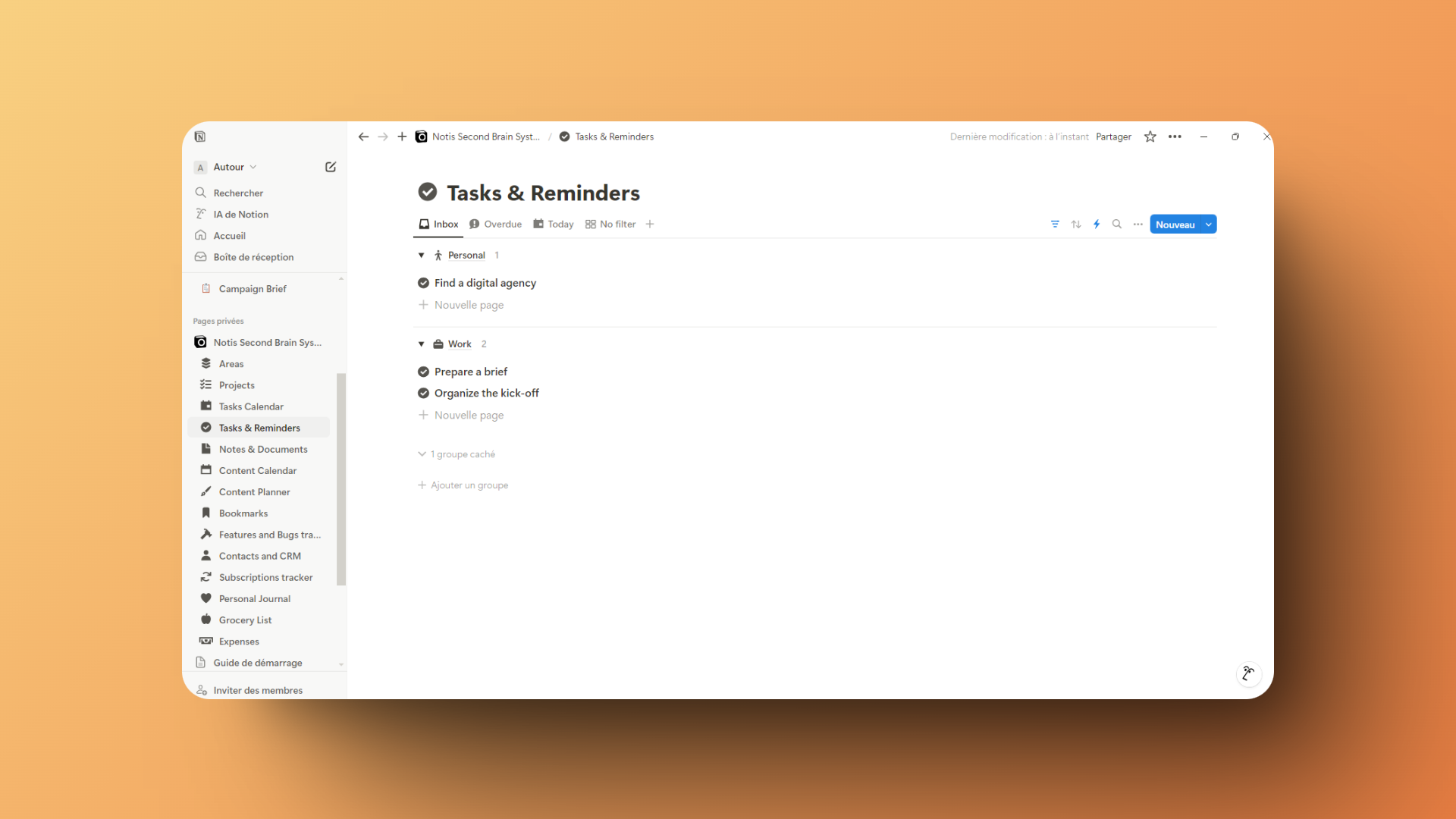The image size is (1456, 819).
Task: Toggle completion on Organize the kick-off
Action: (x=423, y=393)
